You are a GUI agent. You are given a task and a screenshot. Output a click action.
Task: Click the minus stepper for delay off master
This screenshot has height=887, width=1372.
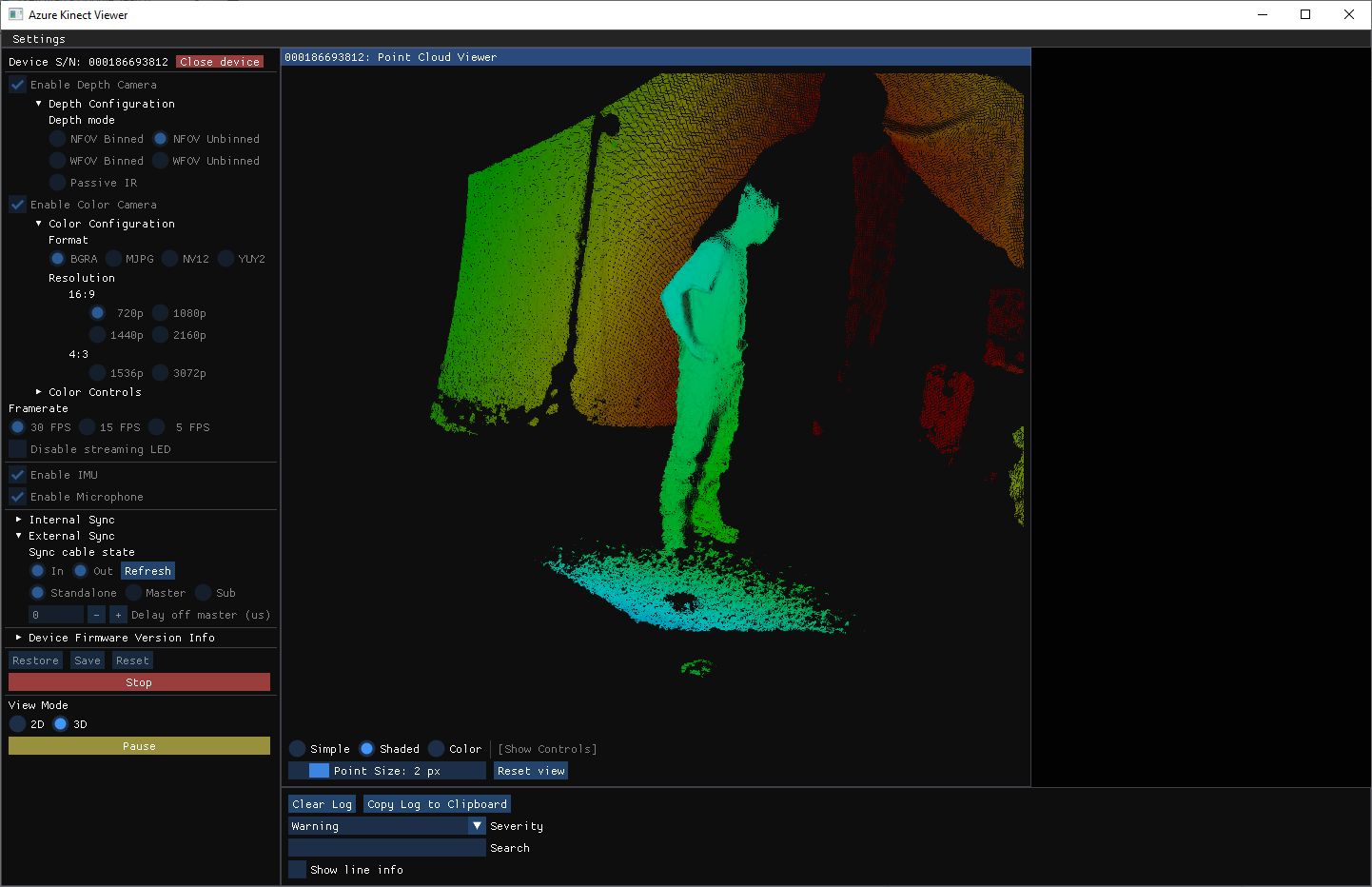pos(96,615)
